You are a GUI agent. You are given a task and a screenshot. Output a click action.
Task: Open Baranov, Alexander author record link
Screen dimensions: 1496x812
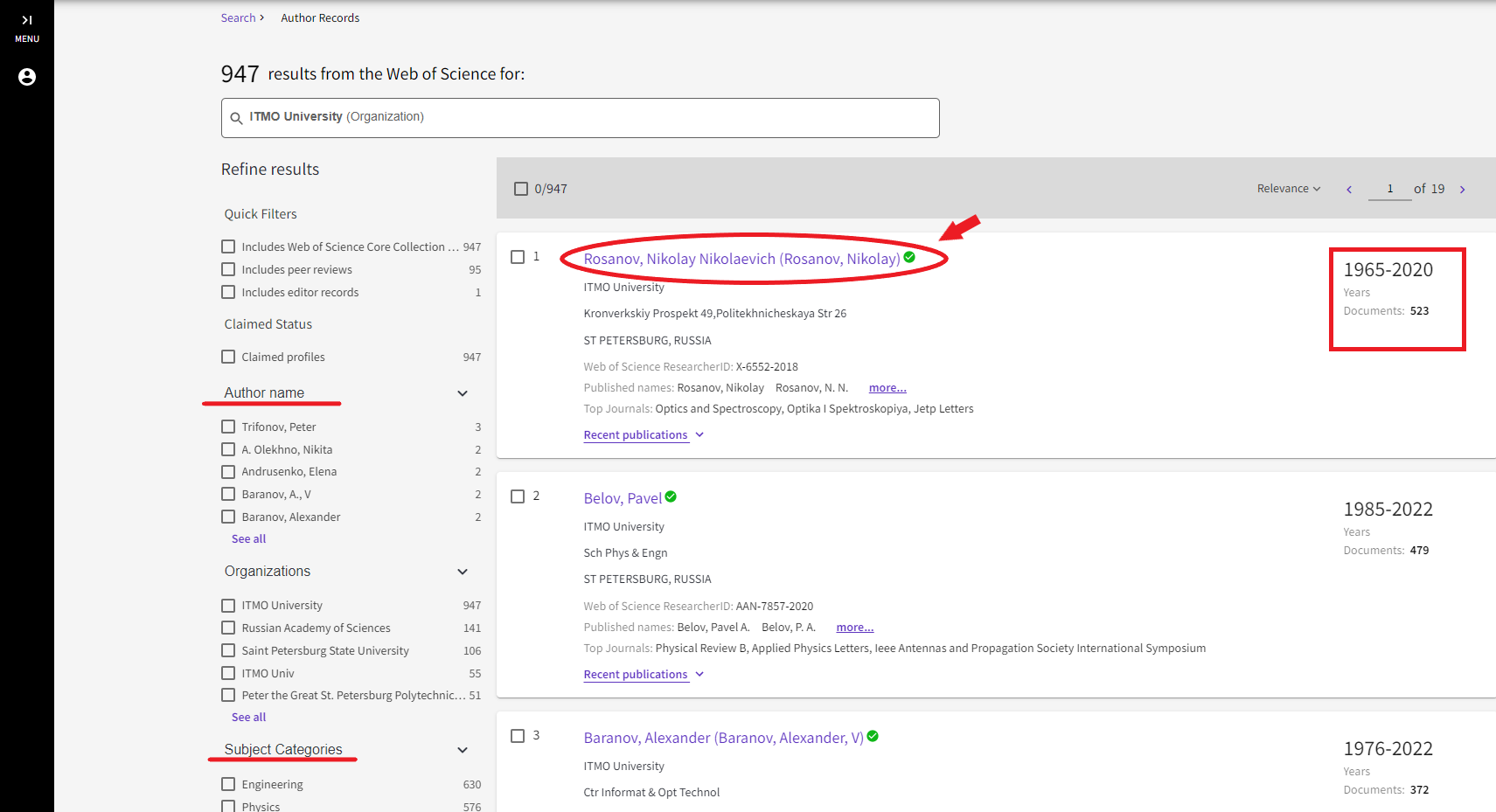click(x=723, y=738)
